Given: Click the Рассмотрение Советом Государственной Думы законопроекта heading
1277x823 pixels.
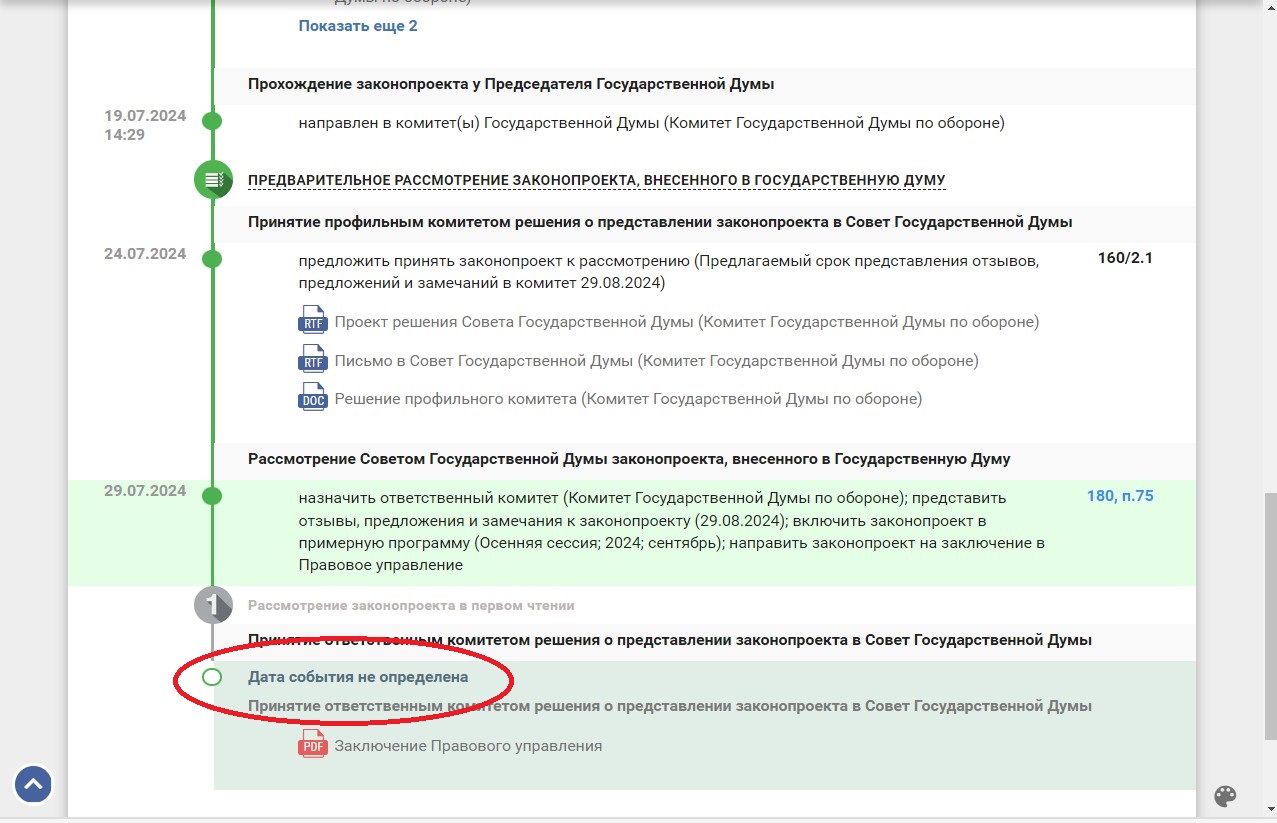Looking at the screenshot, I should 629,459.
